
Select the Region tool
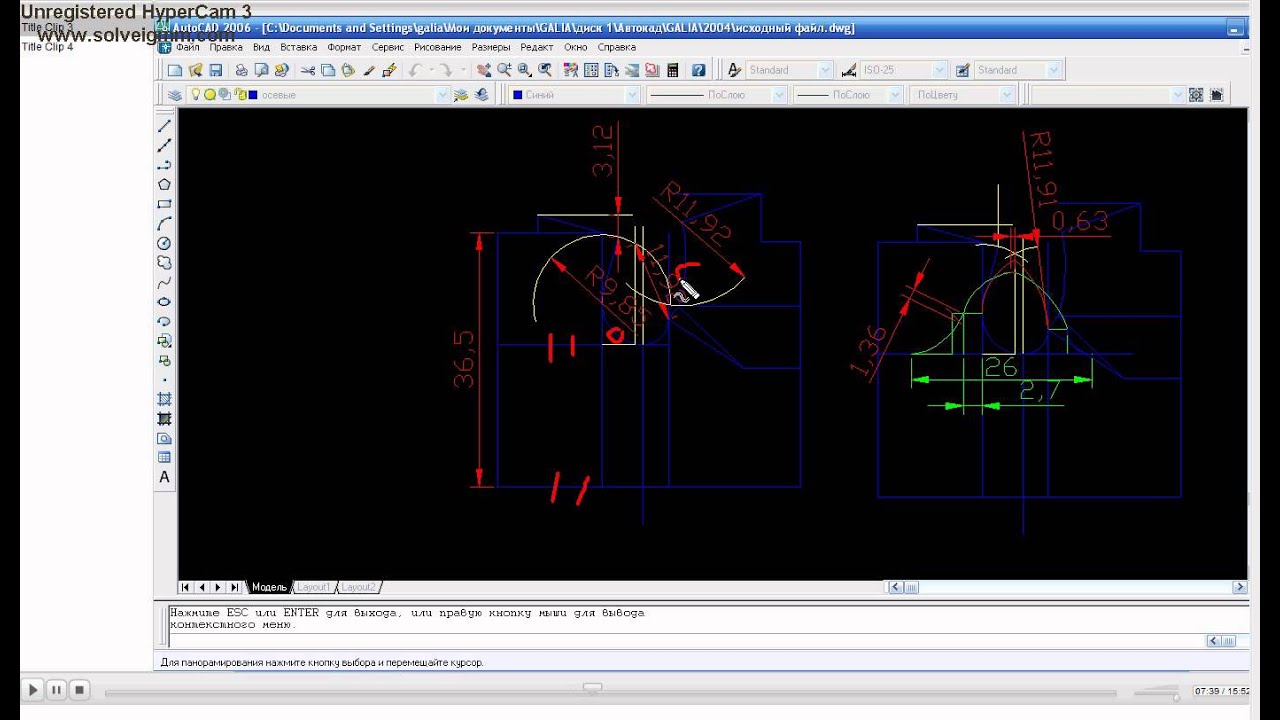[x=165, y=438]
